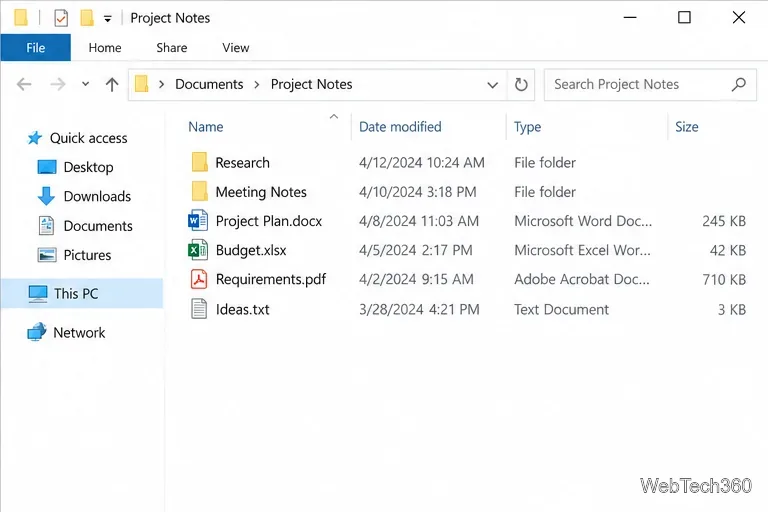
Task: Open the File ribbon tab
Action: pyautogui.click(x=36, y=48)
